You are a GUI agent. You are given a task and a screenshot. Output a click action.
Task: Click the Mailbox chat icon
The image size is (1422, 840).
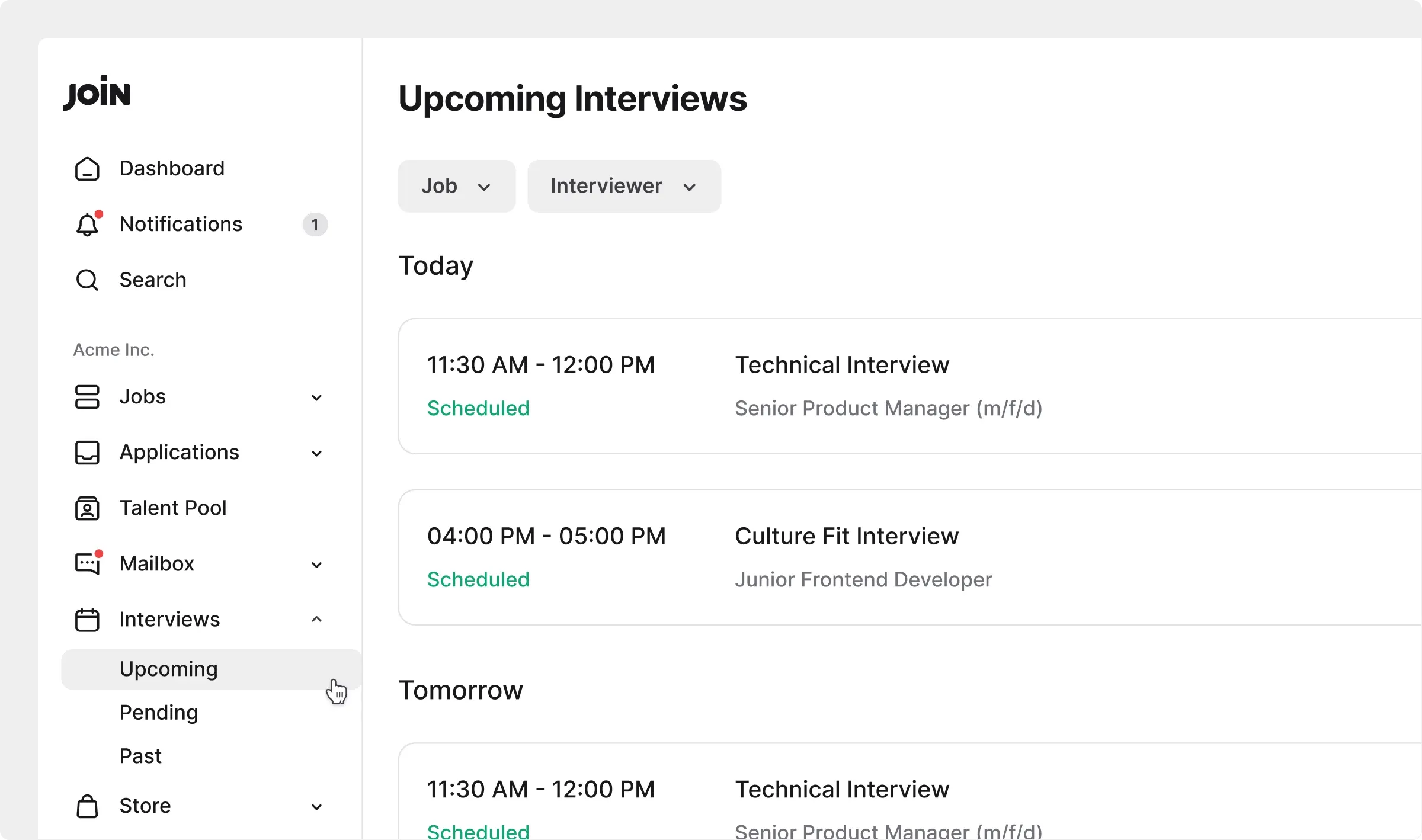(88, 563)
